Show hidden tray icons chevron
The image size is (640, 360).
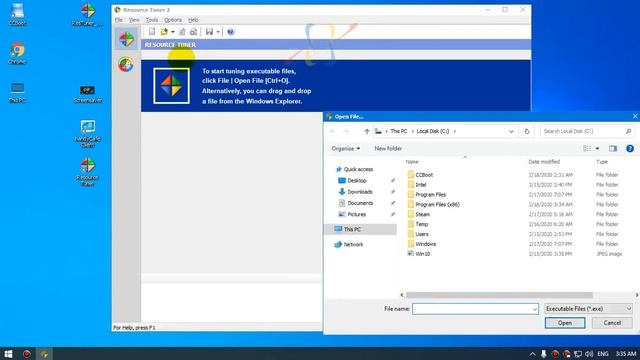[533, 354]
